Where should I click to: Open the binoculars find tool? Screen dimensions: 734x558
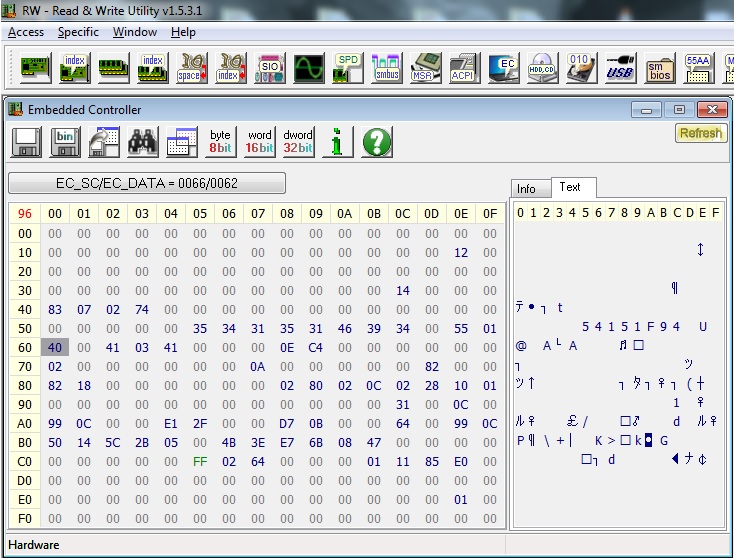[x=143, y=142]
